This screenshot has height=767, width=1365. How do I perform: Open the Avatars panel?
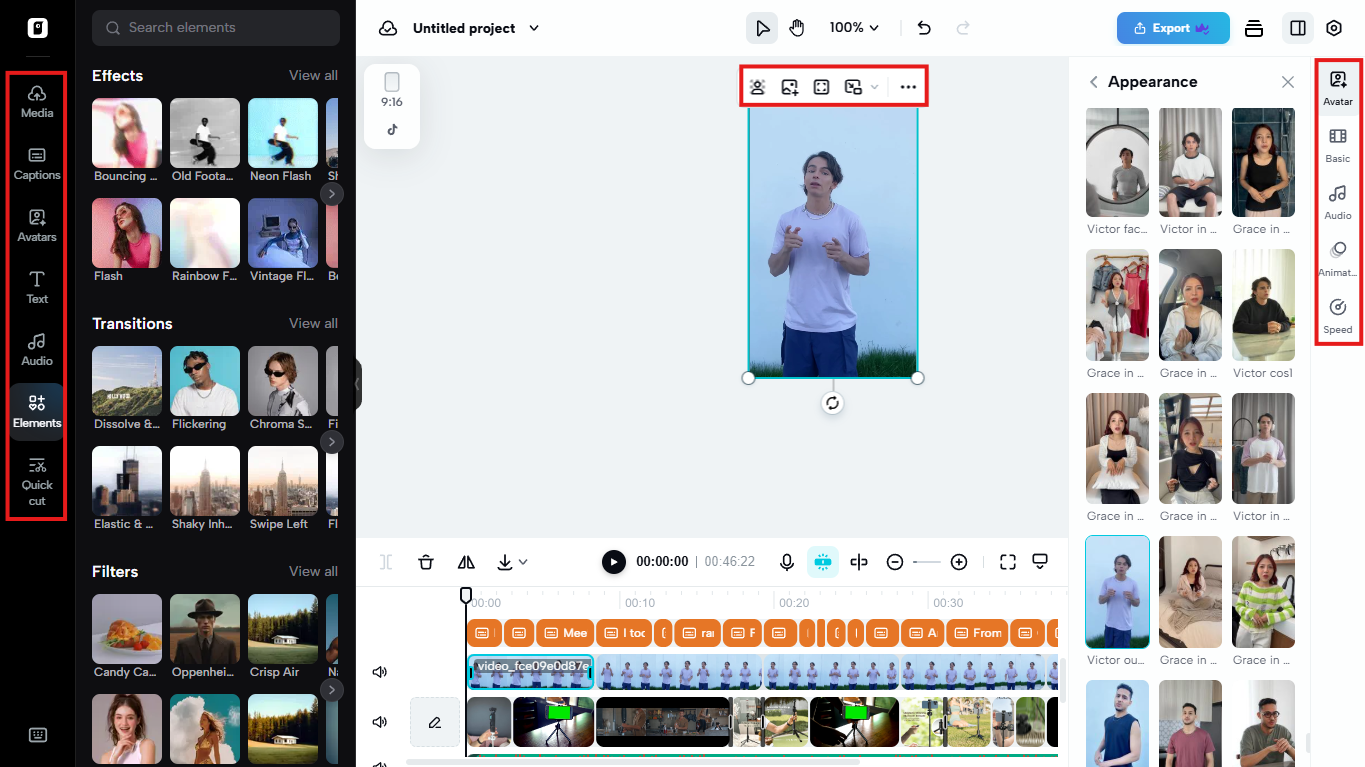(x=36, y=226)
